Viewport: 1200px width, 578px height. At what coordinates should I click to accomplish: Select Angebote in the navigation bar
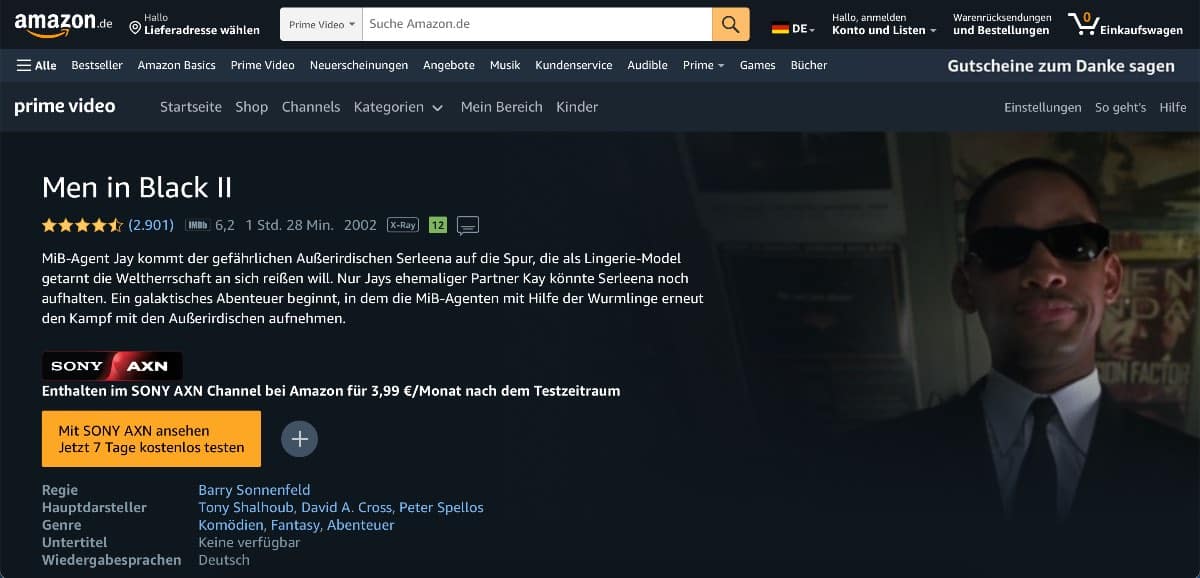[x=449, y=65]
